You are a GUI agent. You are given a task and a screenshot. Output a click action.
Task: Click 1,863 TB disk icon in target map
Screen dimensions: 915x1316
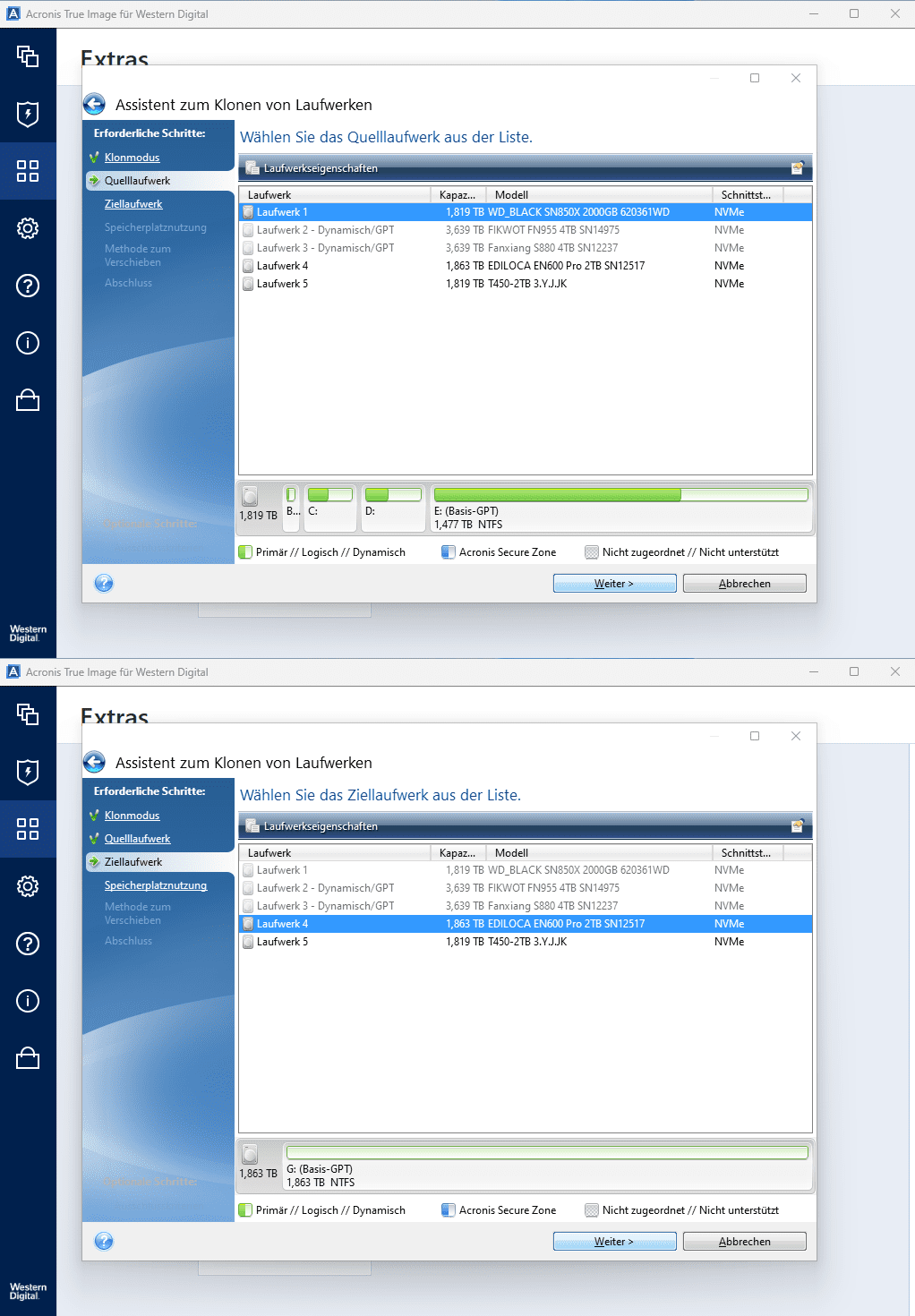coord(251,1154)
